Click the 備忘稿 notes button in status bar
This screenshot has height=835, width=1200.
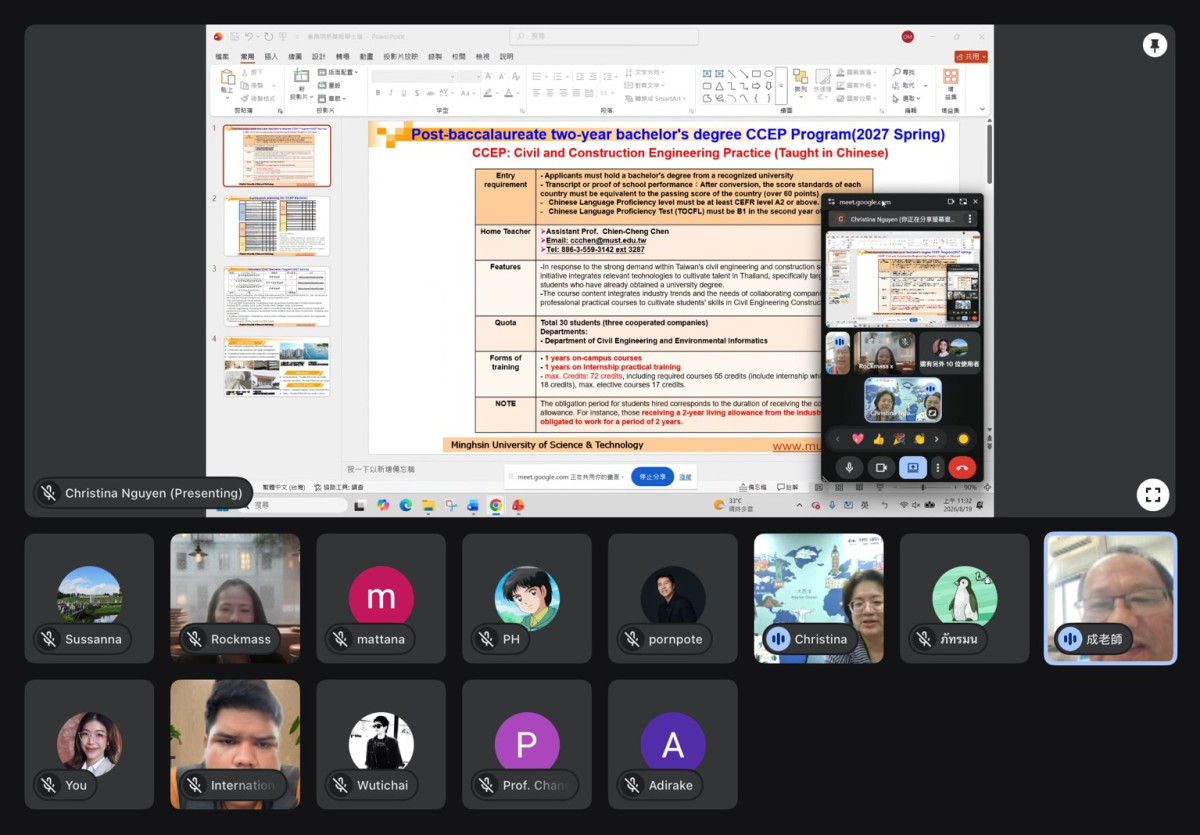[755, 488]
